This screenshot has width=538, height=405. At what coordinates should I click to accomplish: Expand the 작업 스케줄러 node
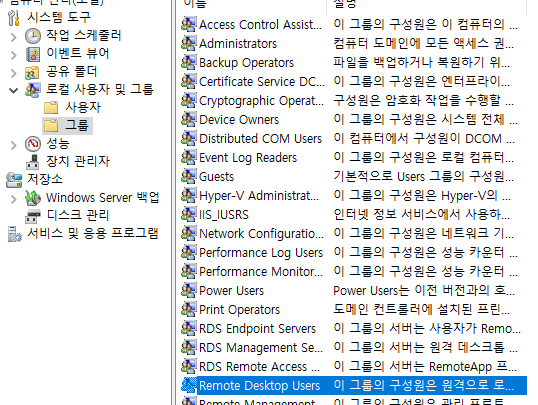click(x=14, y=36)
